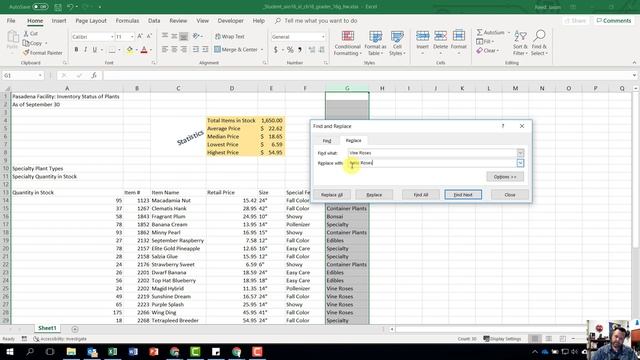640x360 pixels.
Task: Open the font name dropdown
Action: 112,37
